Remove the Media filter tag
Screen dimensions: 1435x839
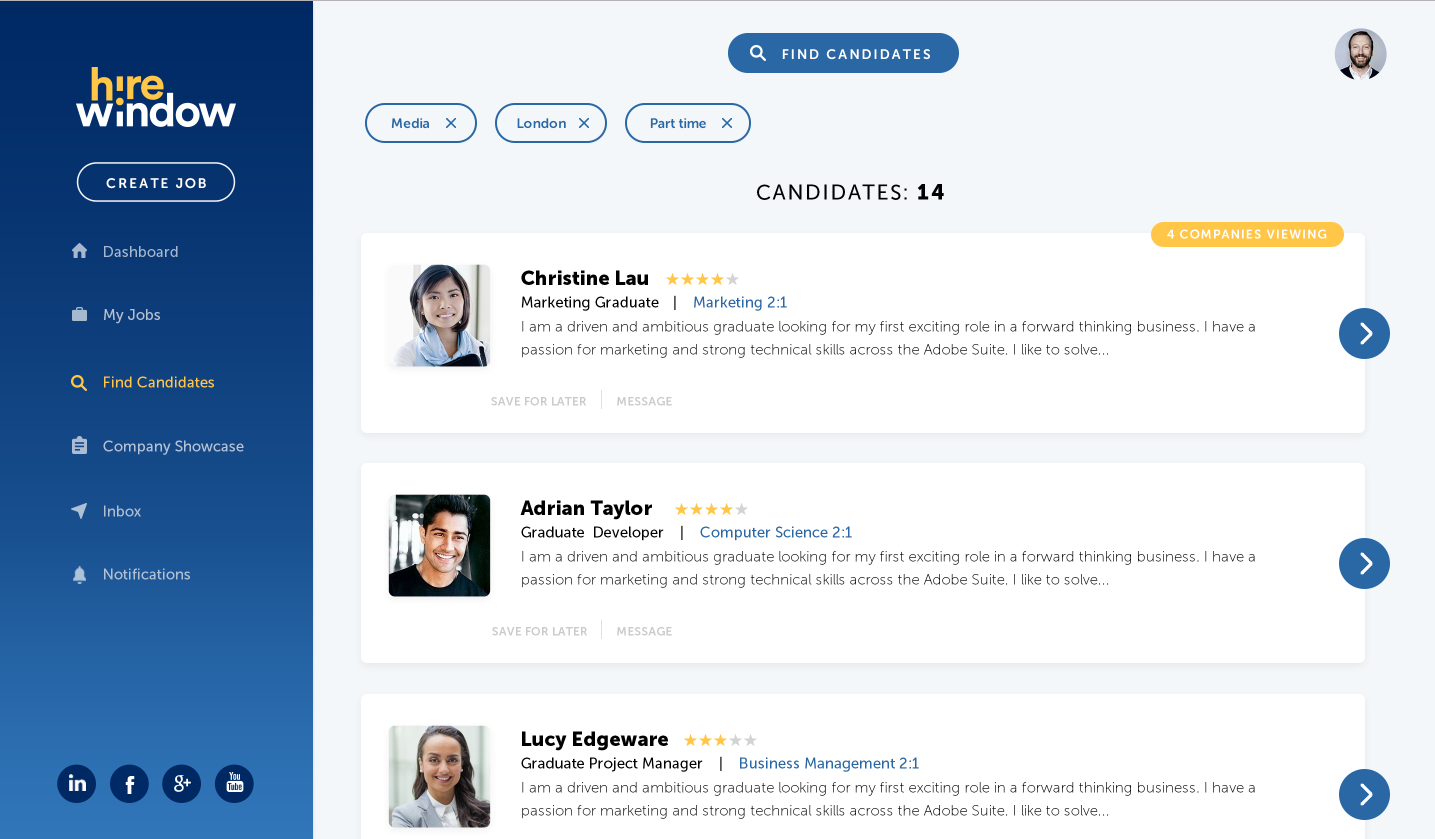(x=450, y=123)
